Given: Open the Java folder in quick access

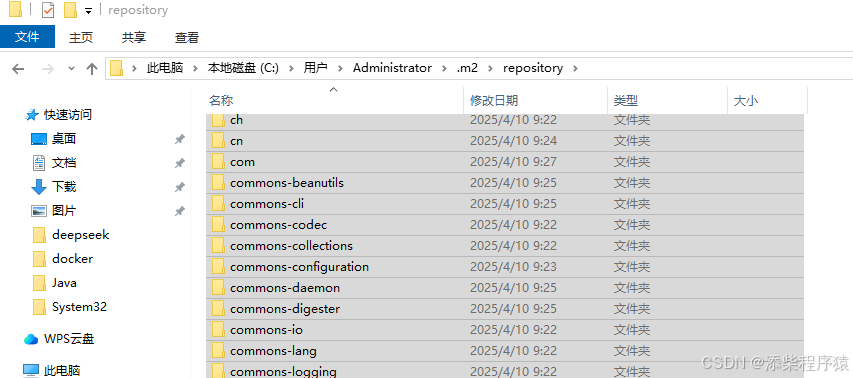Looking at the screenshot, I should [x=64, y=282].
